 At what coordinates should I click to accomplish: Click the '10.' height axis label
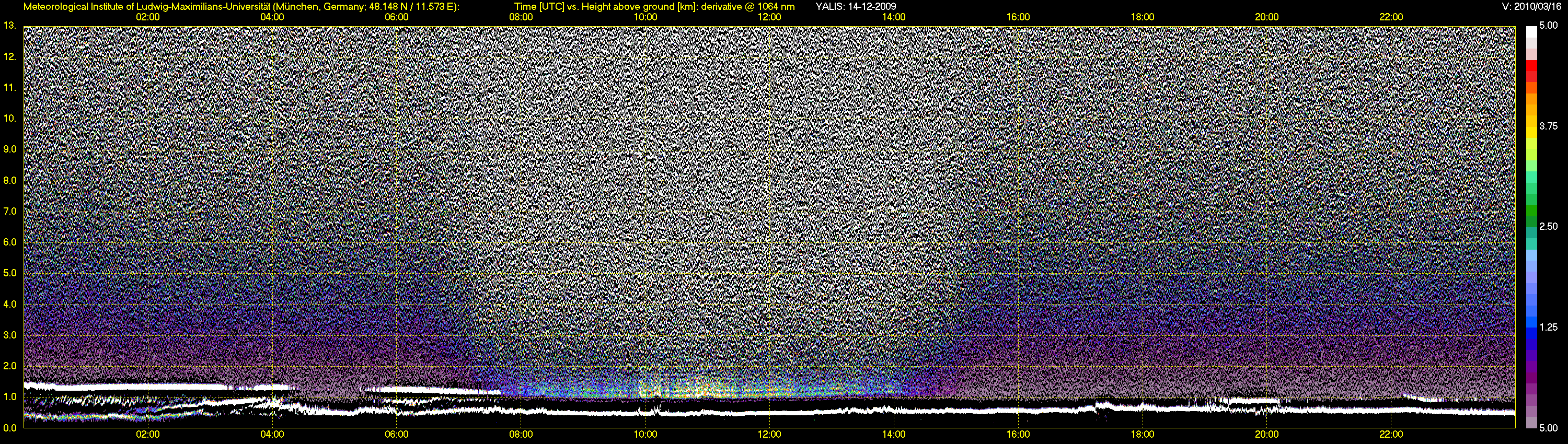pos(9,118)
